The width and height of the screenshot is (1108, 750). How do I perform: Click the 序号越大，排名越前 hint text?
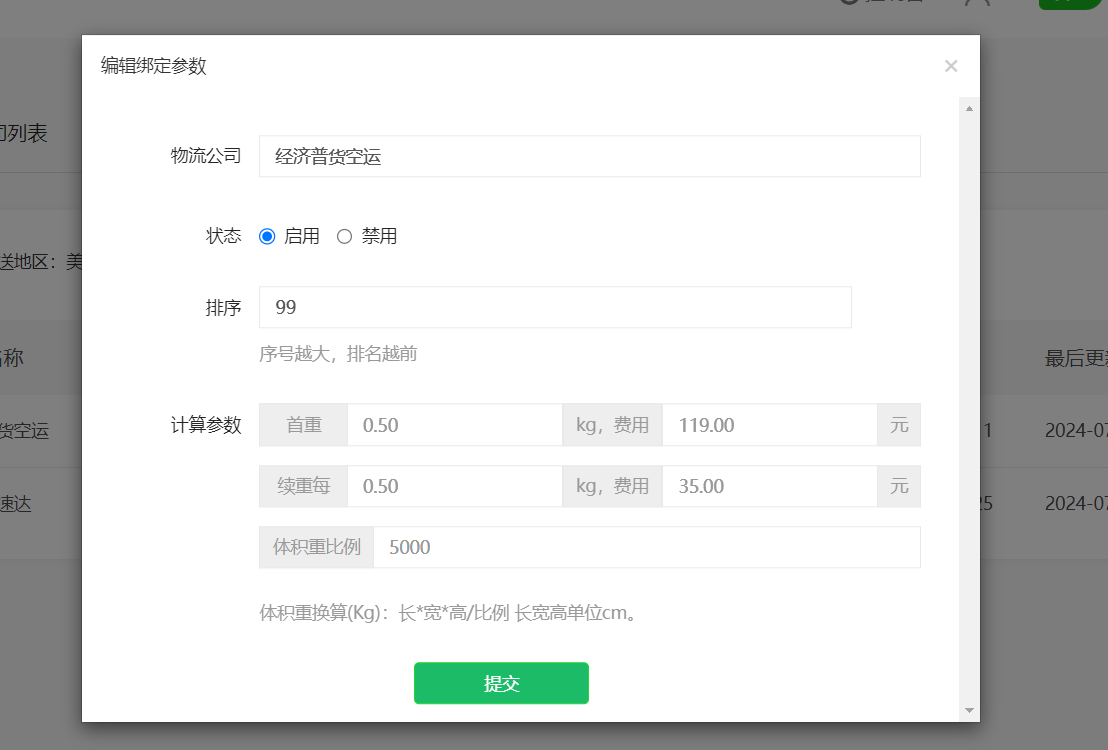pos(338,353)
